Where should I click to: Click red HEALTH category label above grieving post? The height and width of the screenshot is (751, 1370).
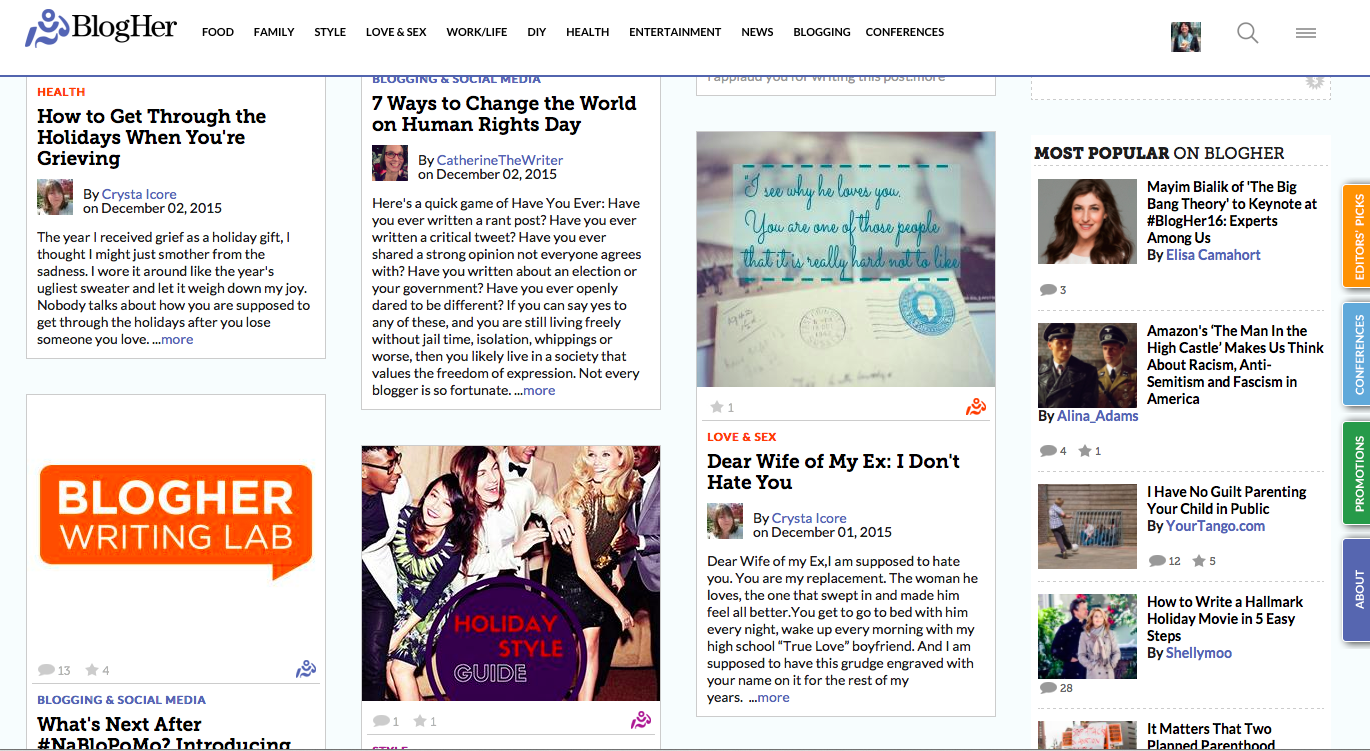click(61, 92)
